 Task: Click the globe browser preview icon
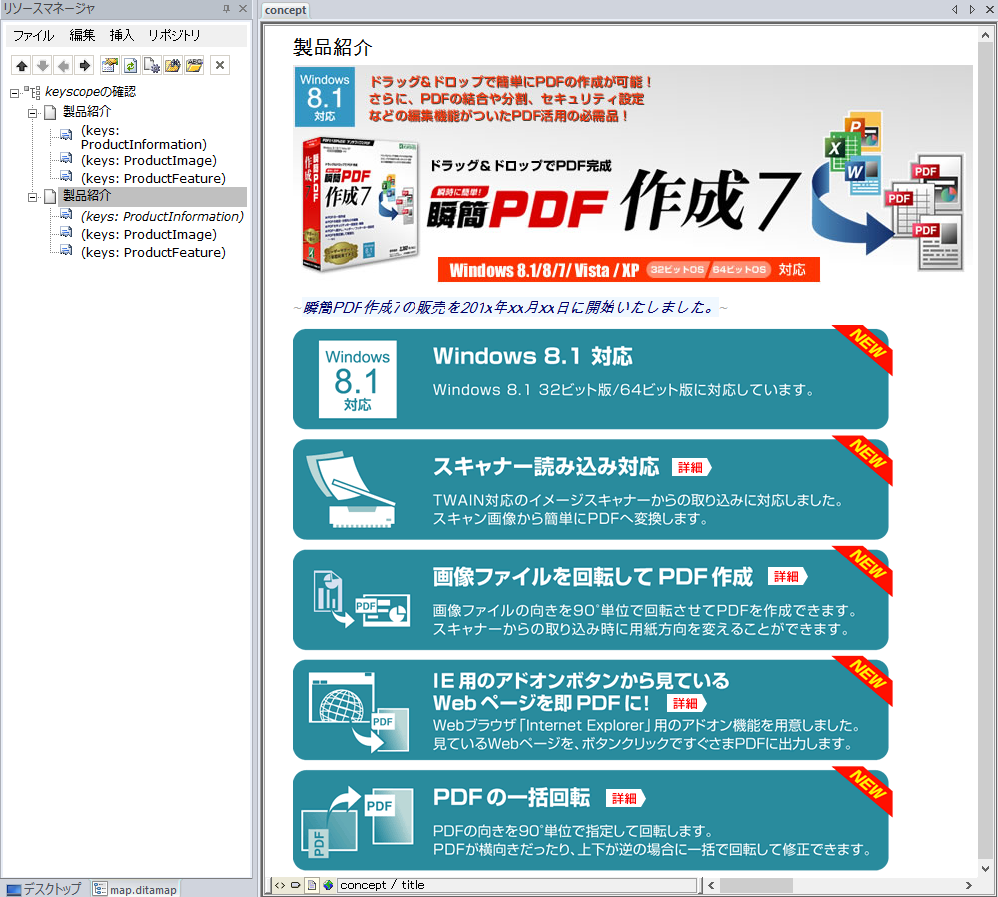(x=328, y=886)
